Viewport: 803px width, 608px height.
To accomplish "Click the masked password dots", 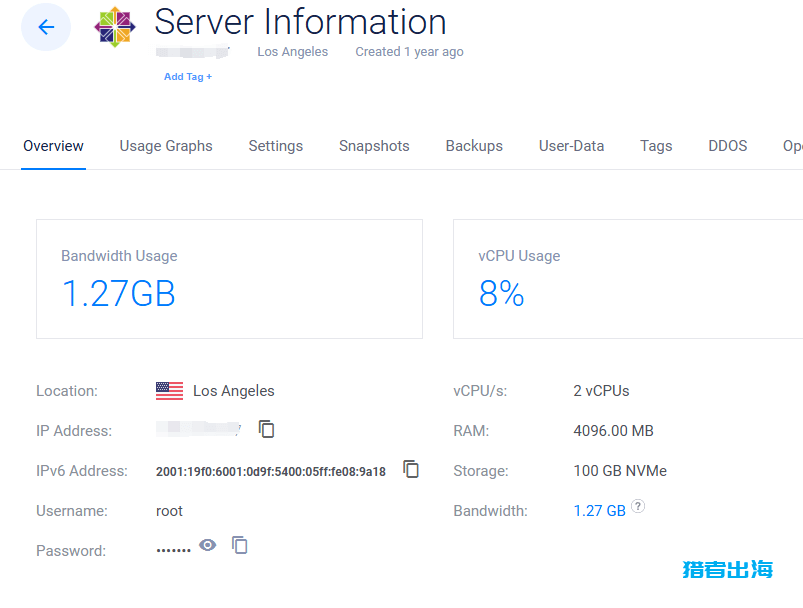I will 173,550.
